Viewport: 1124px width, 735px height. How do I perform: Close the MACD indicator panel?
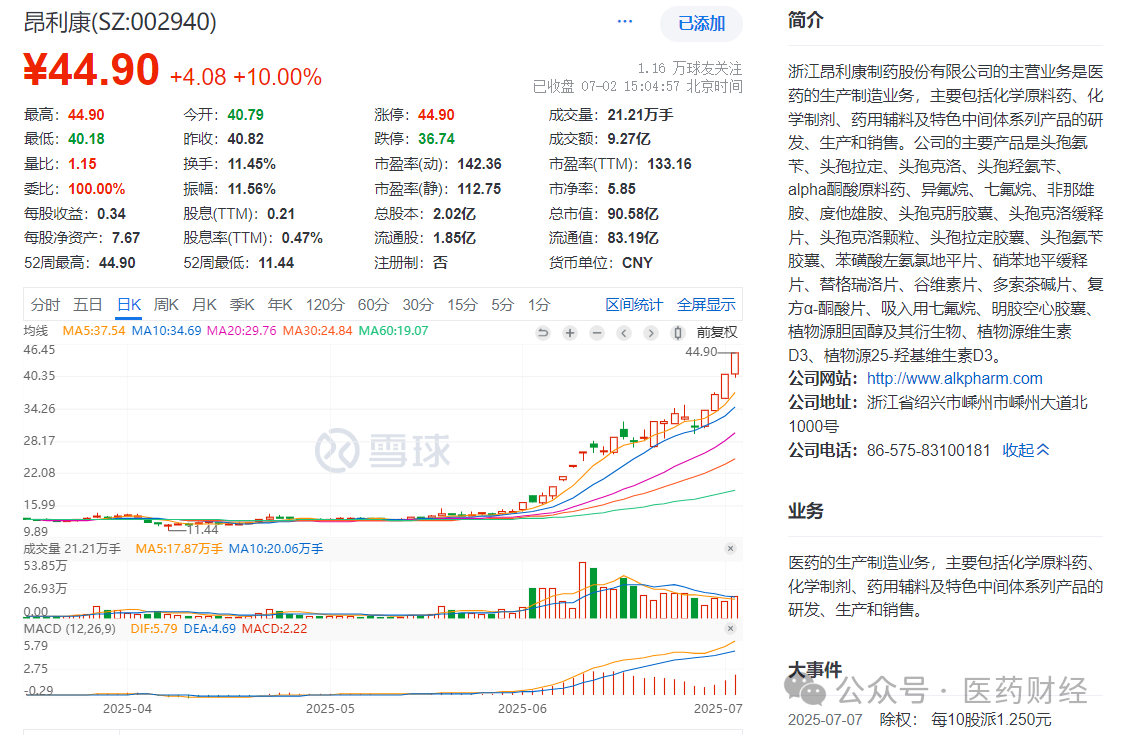coord(730,629)
